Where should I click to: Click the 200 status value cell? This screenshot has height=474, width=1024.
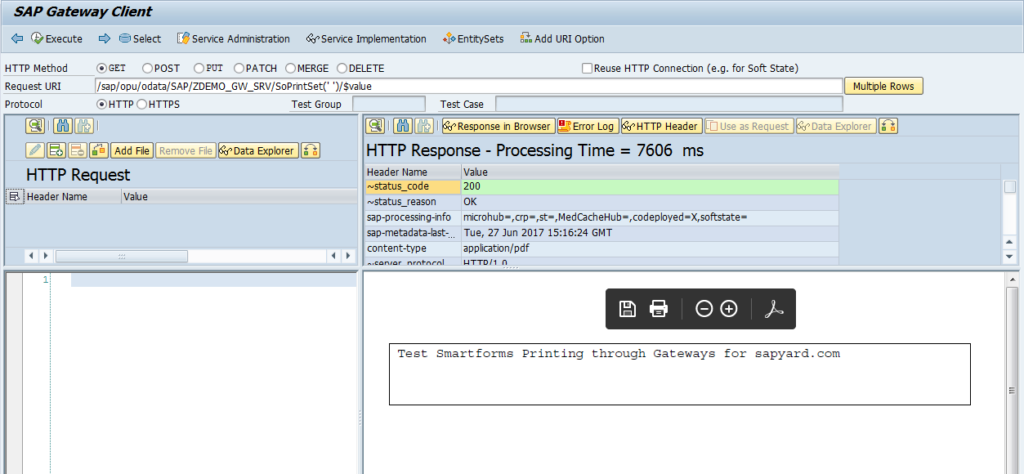(x=650, y=186)
